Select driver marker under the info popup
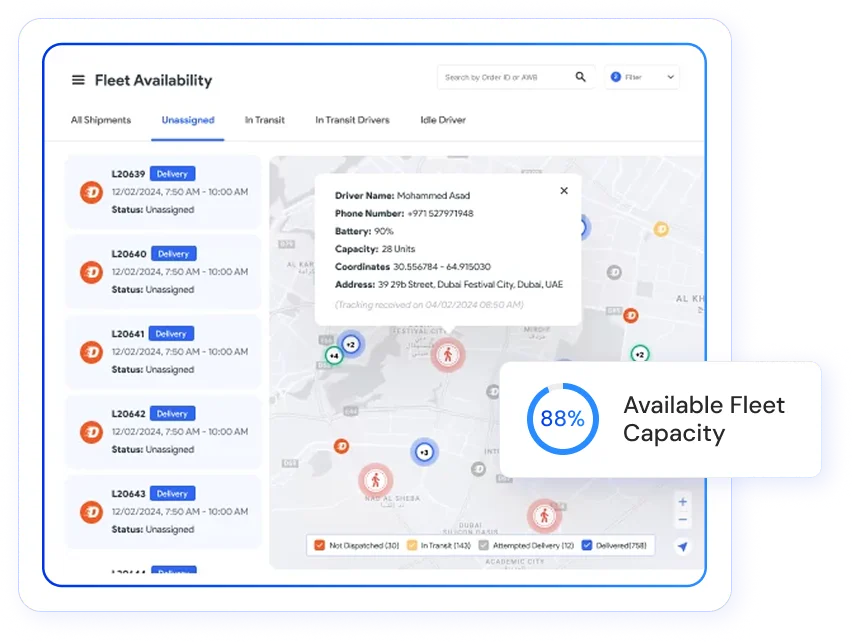 coord(447,353)
